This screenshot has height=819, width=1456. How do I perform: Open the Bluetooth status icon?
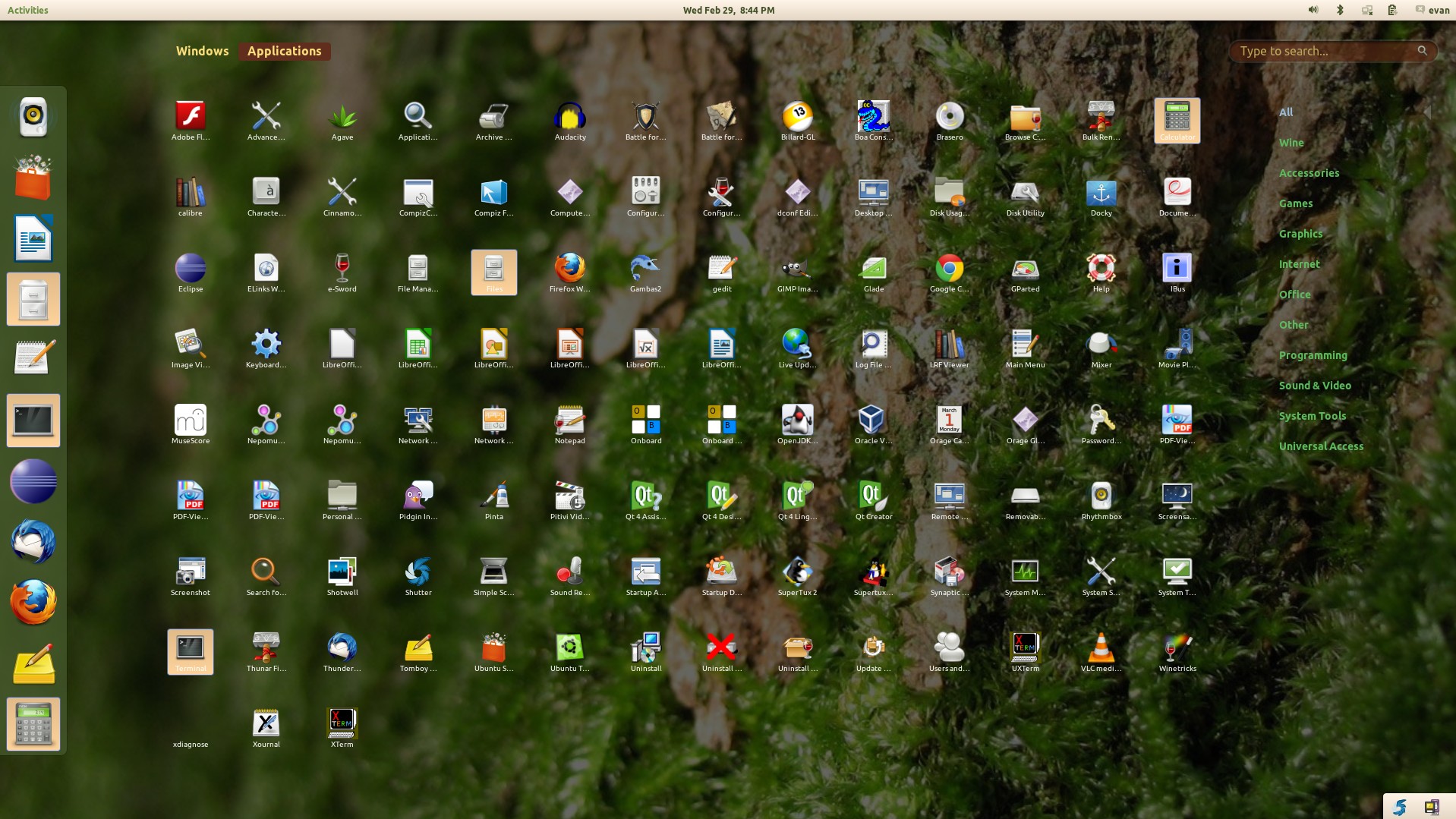pyautogui.click(x=1340, y=10)
